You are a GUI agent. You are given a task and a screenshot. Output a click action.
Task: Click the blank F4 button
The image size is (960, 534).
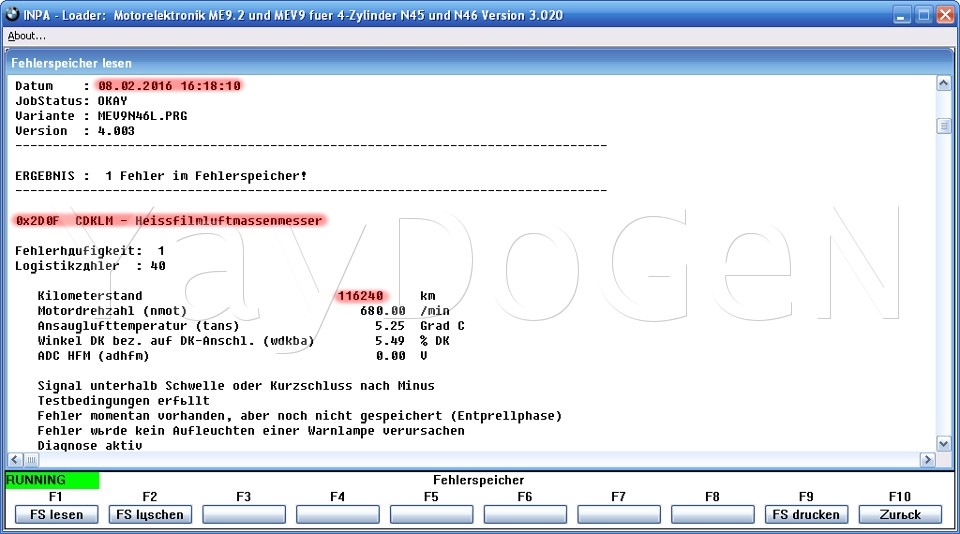click(x=337, y=514)
